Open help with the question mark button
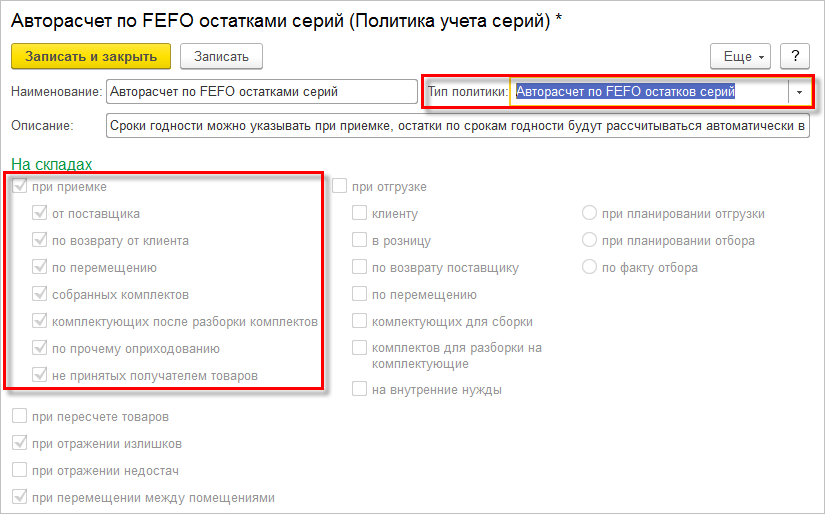 pyautogui.click(x=794, y=56)
